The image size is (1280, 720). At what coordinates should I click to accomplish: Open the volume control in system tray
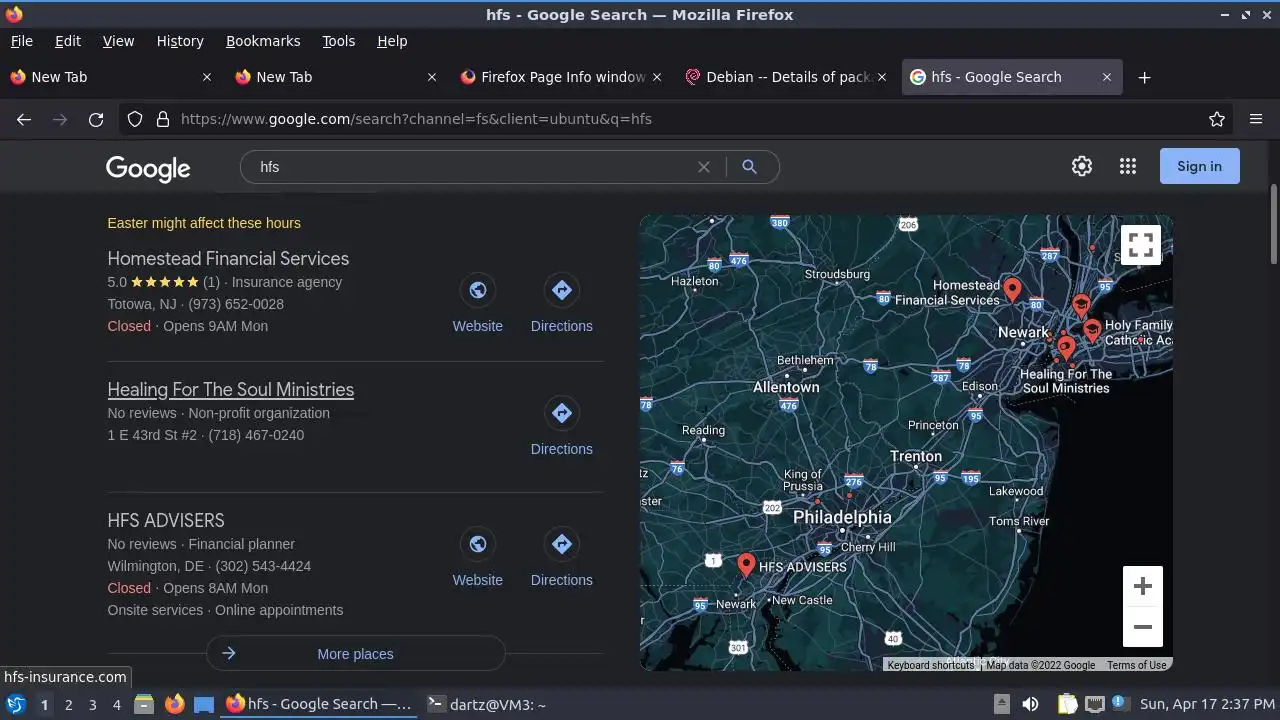(x=1030, y=704)
